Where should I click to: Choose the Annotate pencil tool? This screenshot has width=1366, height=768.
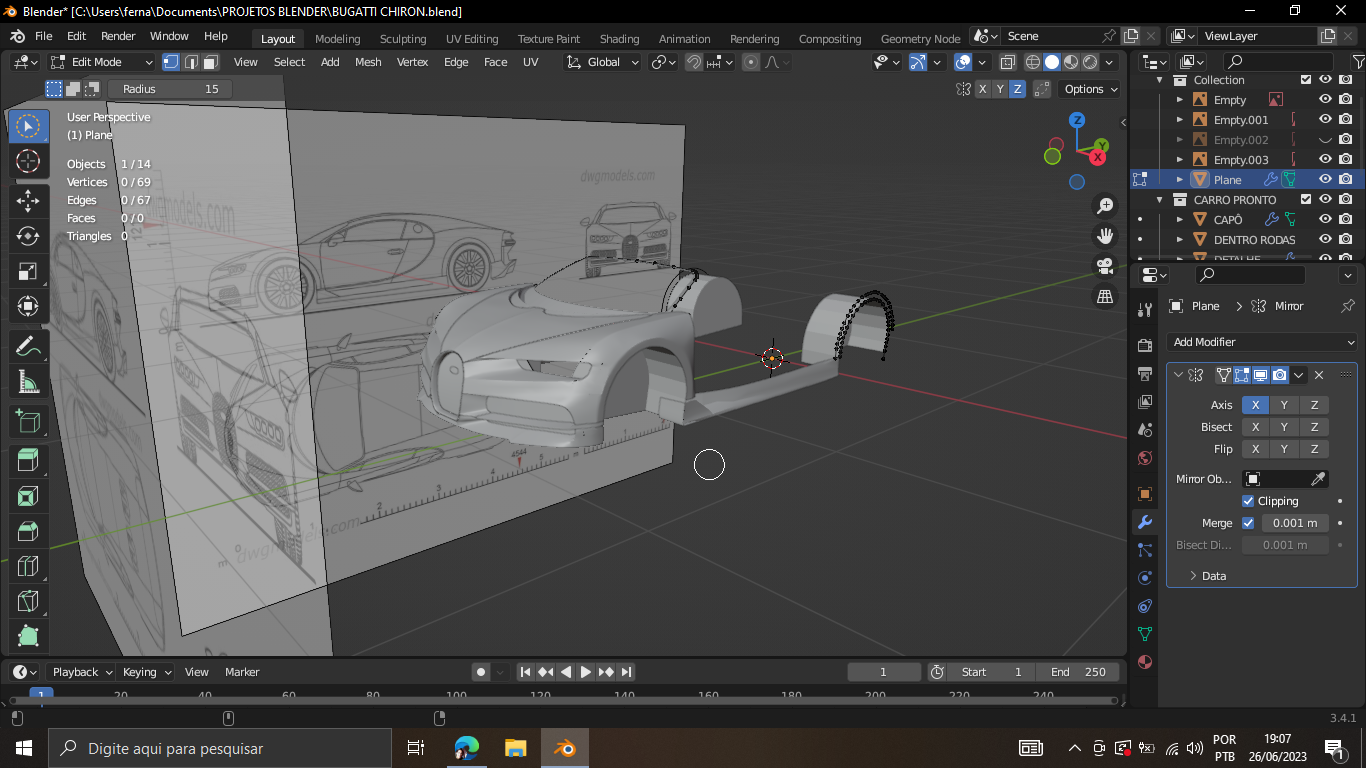click(x=28, y=347)
